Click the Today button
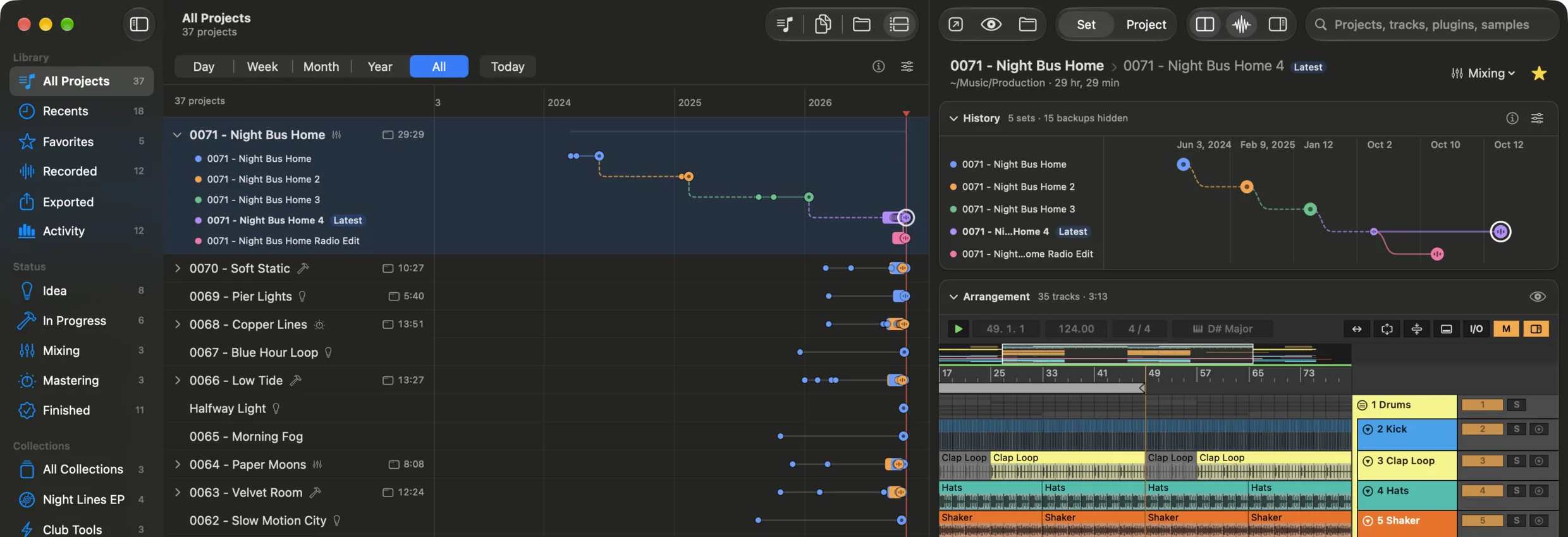This screenshot has height=537, width=1568. pyautogui.click(x=507, y=66)
